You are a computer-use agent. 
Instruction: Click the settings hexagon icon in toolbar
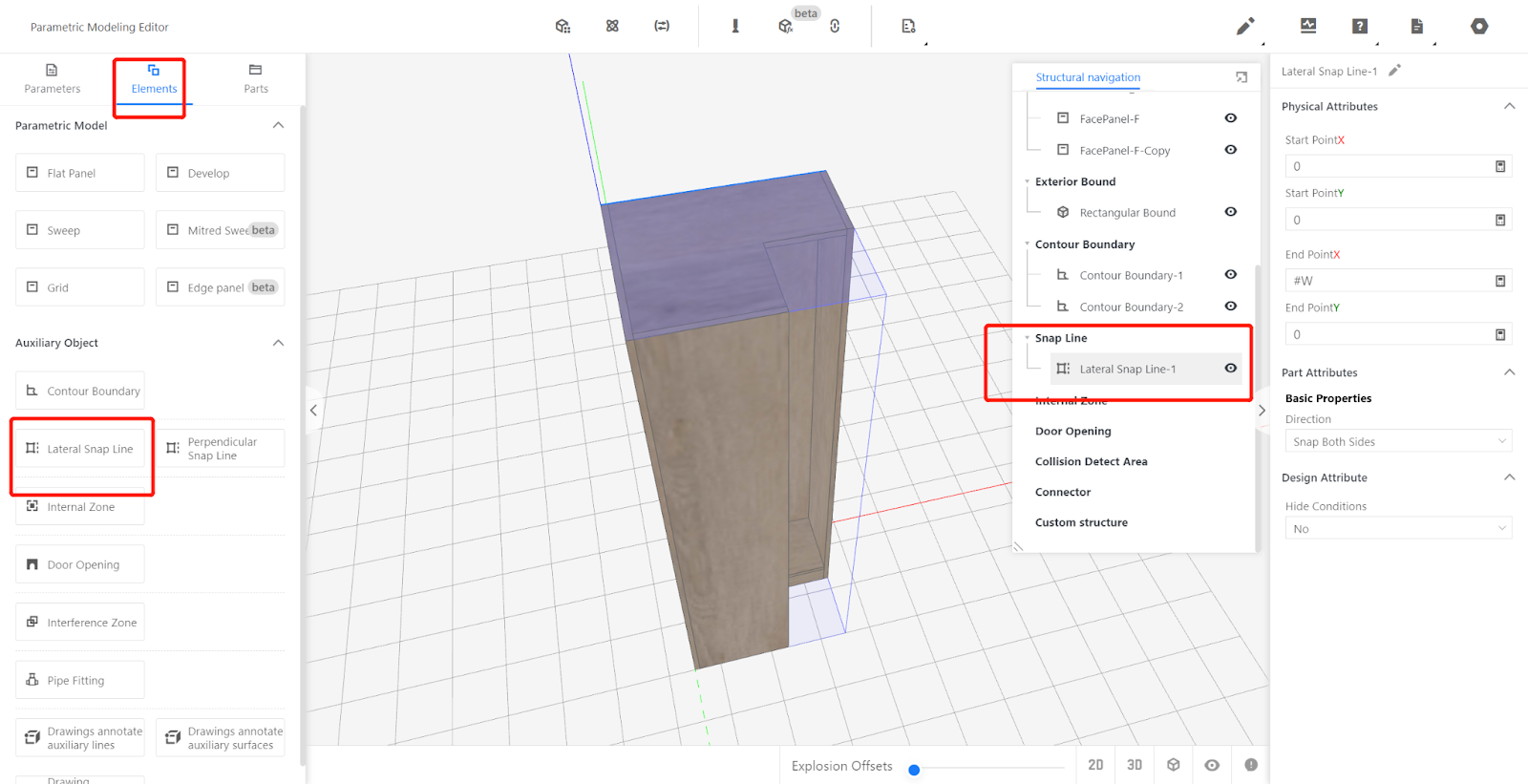point(1479,27)
